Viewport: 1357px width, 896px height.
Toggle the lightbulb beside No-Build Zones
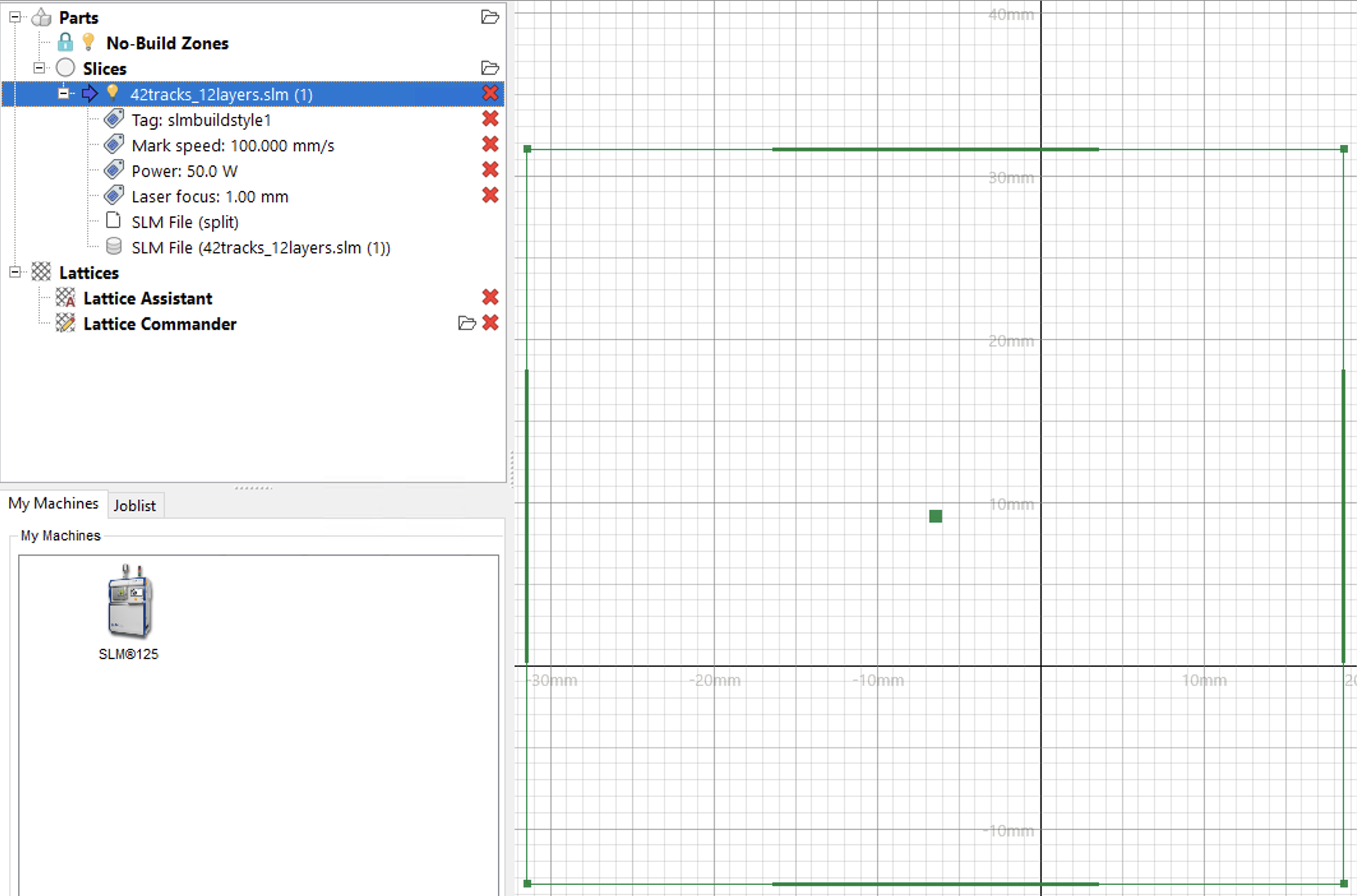88,41
